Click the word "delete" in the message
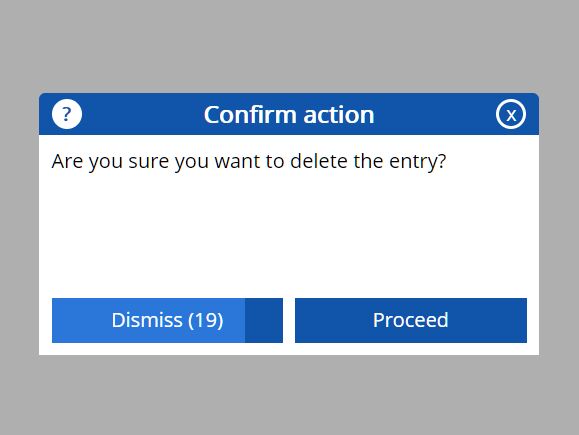Screen dimensions: 579x435 319,161
